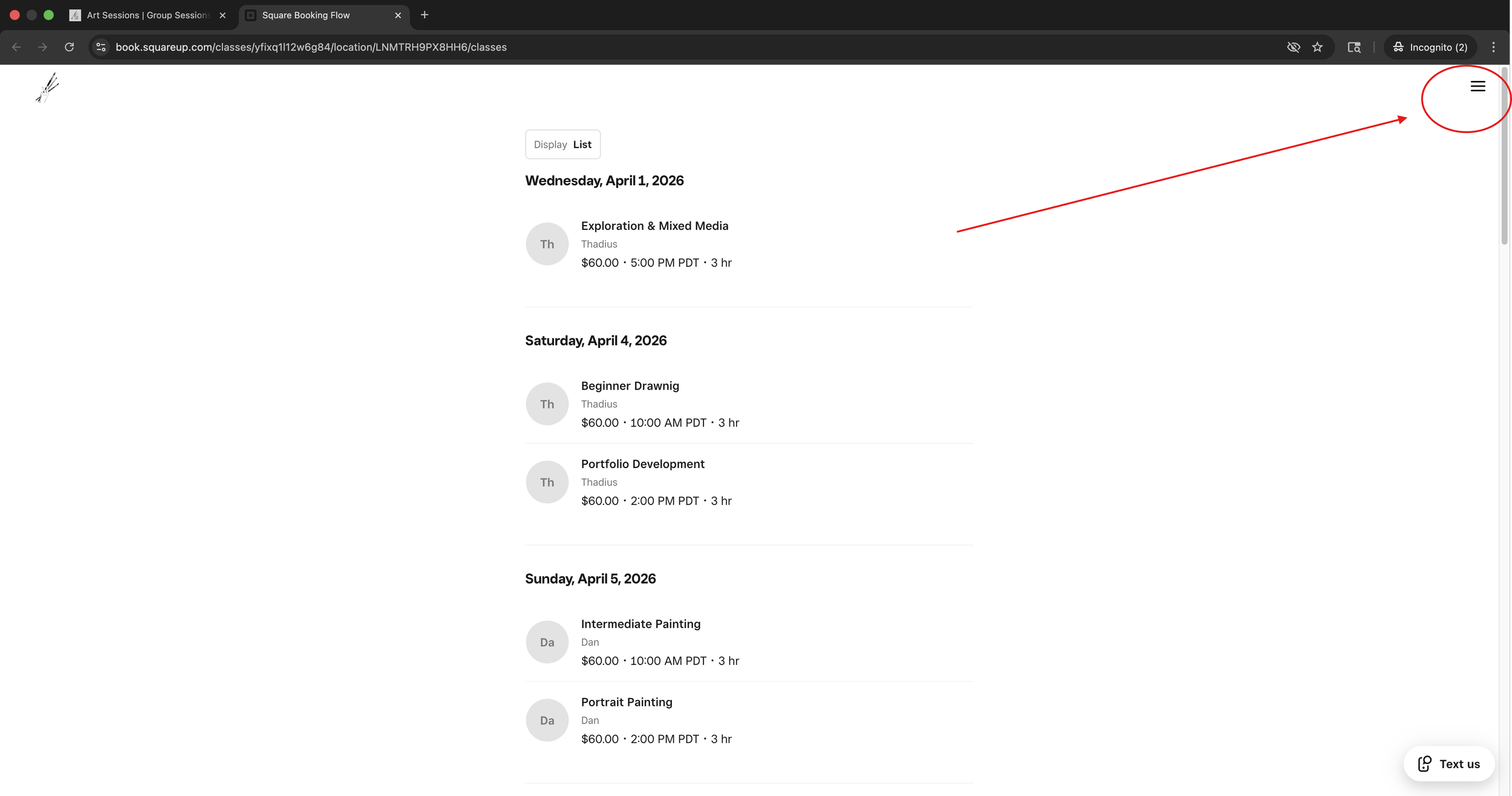Screen dimensions: 1512x796
Task: Click the paintbrush studio logo
Action: (47, 88)
